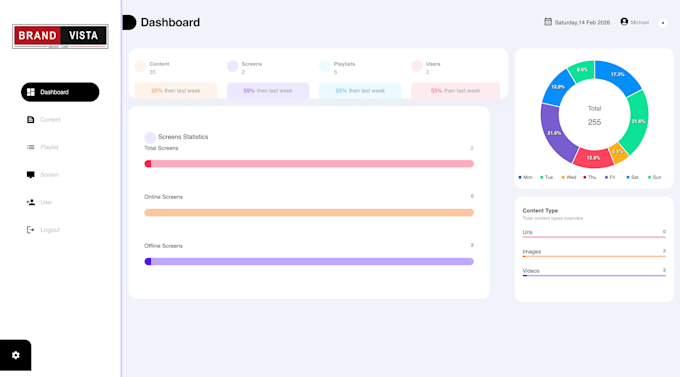Click the Users stat card icon

(x=417, y=66)
